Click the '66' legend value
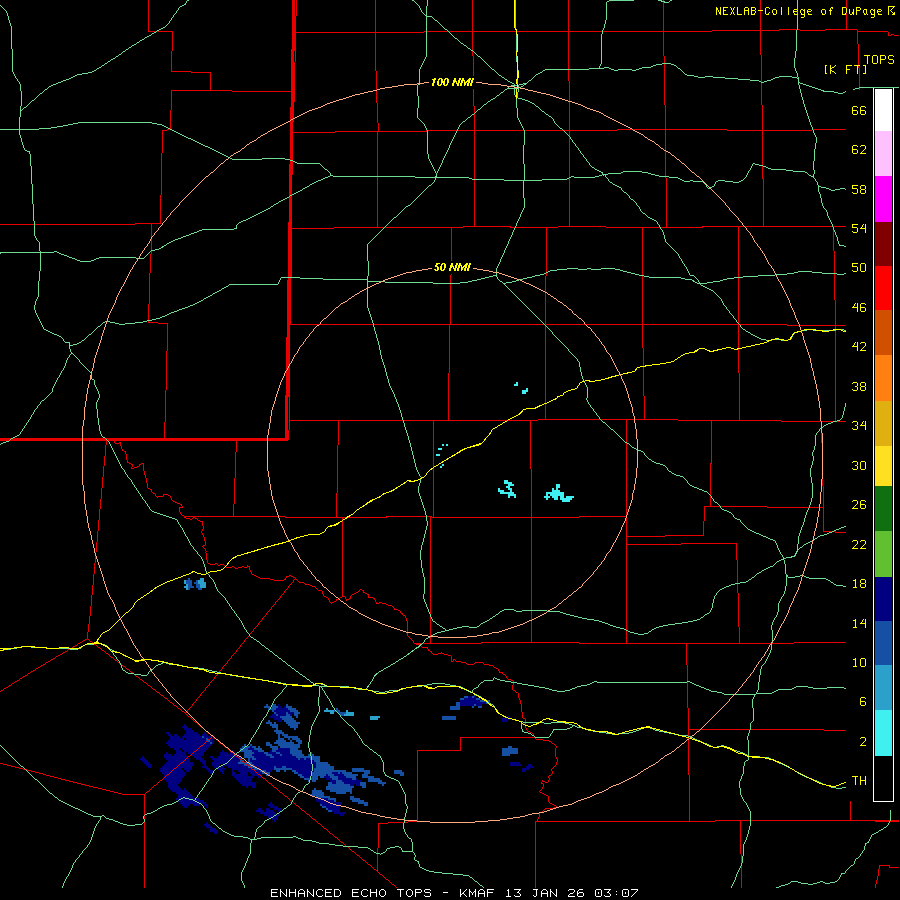The height and width of the screenshot is (900, 900). pyautogui.click(x=859, y=110)
